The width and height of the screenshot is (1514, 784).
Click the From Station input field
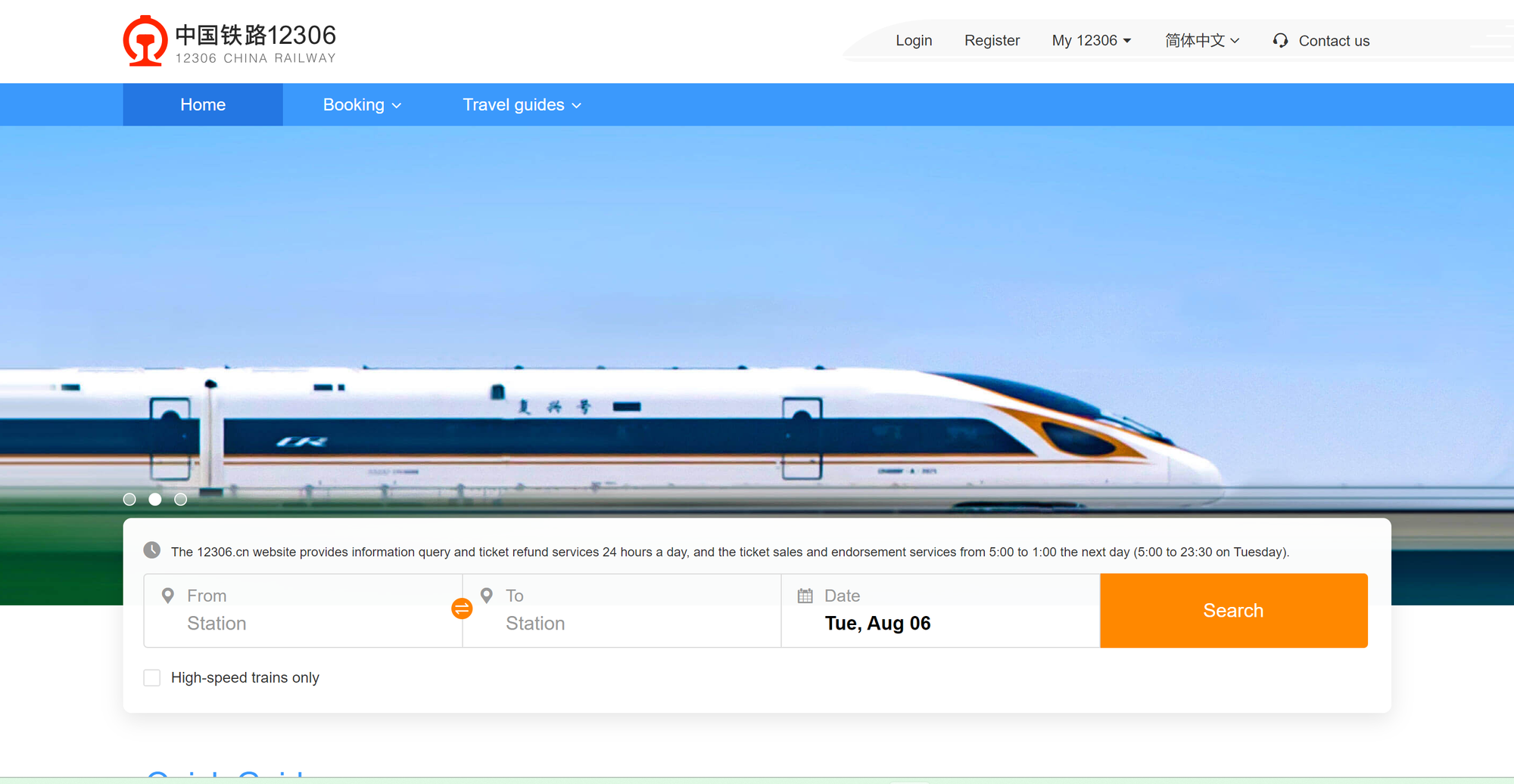pos(303,611)
